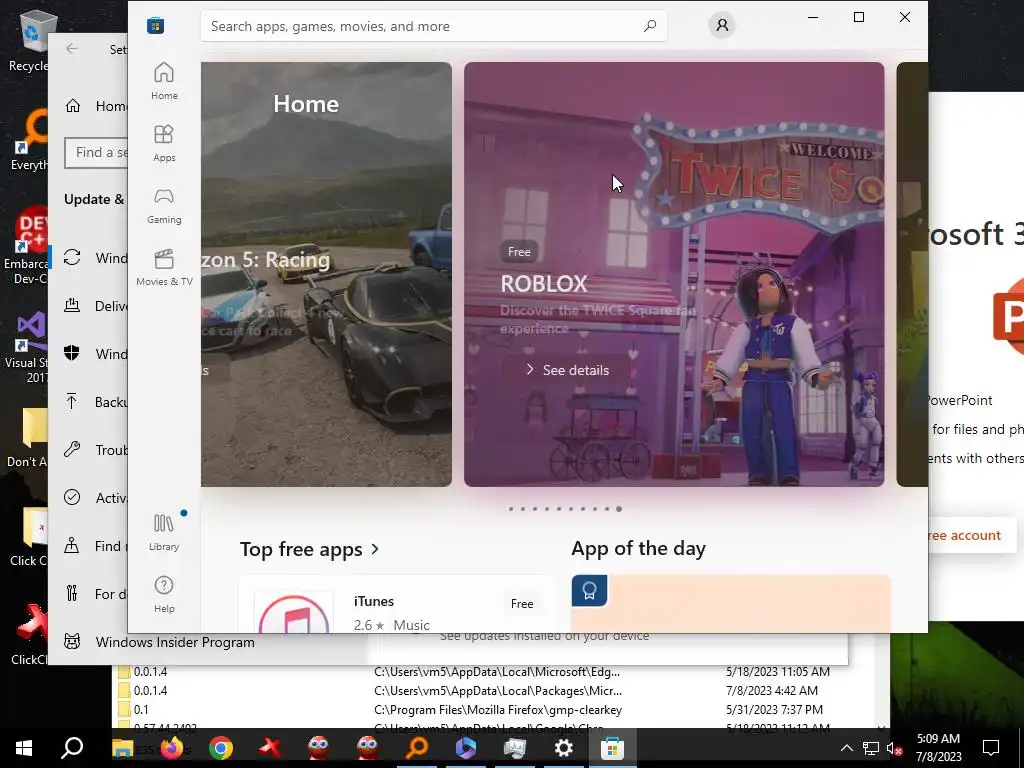The height and width of the screenshot is (768, 1024).
Task: Open the Everything desktop shortcut
Action: tap(29, 140)
